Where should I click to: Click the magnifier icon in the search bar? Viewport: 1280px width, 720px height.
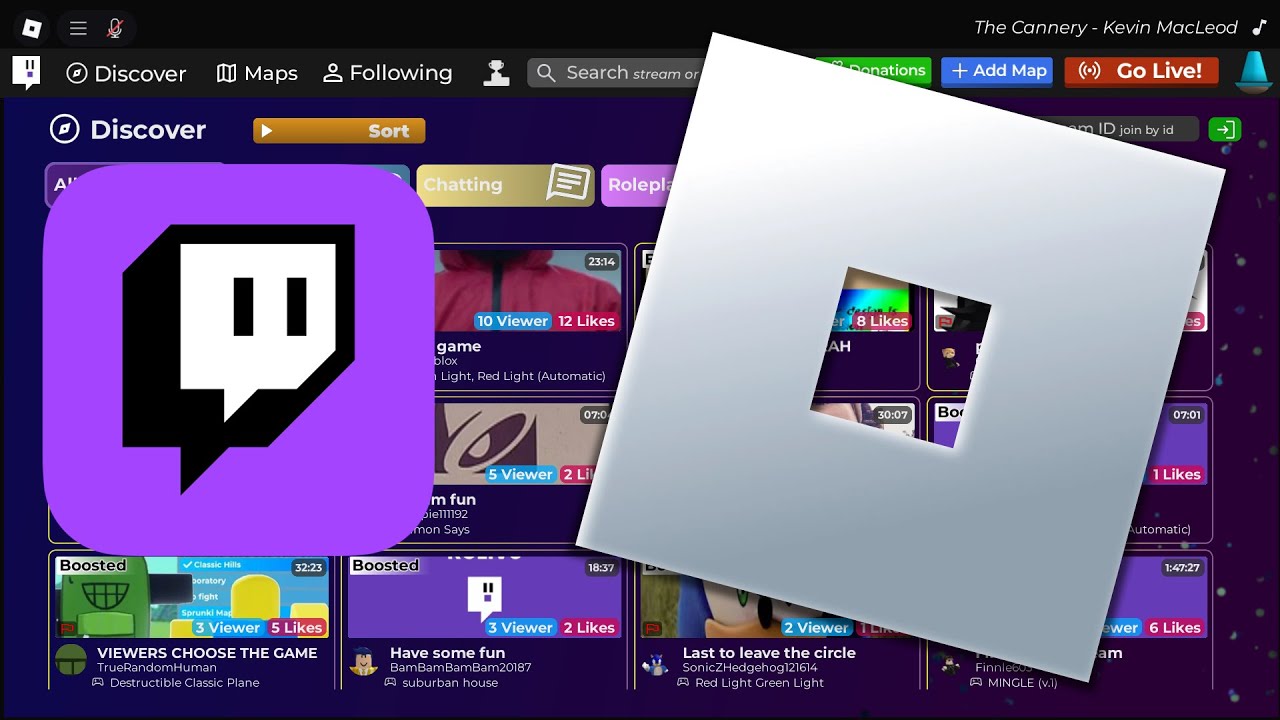[x=546, y=73]
